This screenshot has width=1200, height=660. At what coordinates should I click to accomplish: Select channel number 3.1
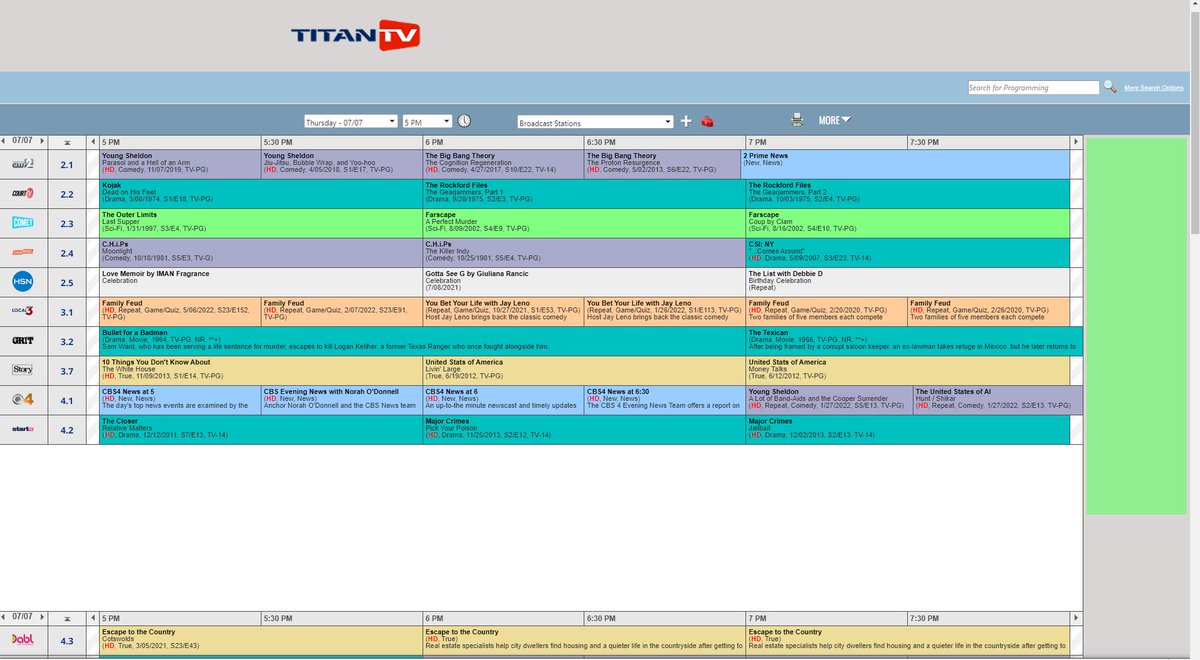pyautogui.click(x=67, y=312)
